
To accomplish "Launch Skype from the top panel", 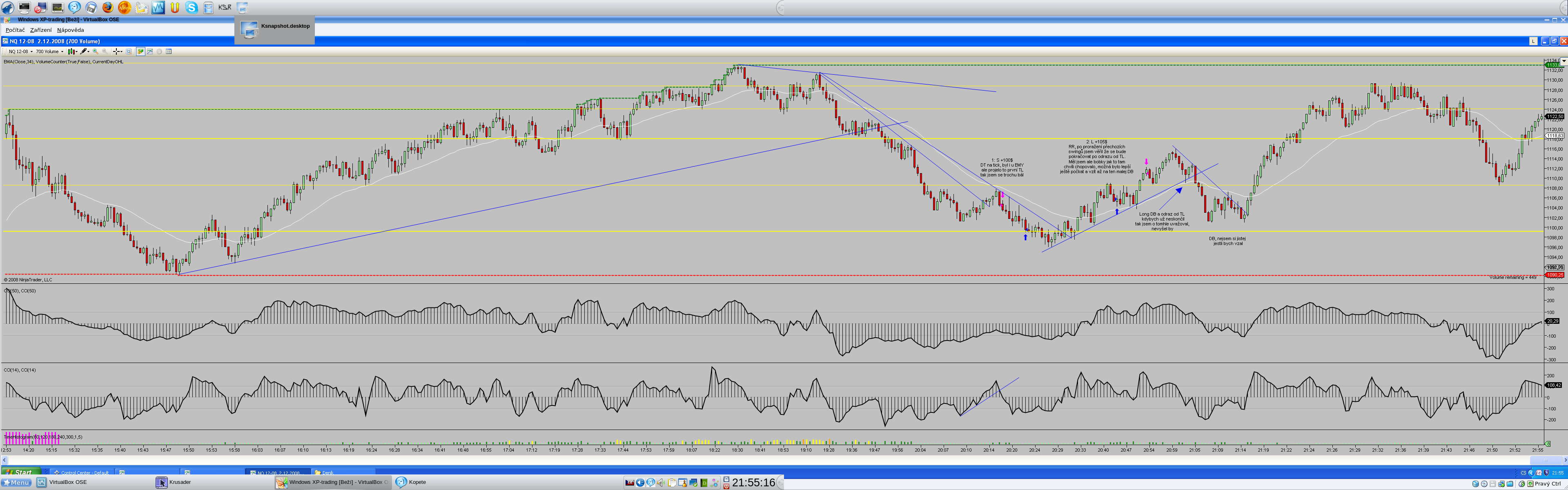I will click(x=192, y=7).
